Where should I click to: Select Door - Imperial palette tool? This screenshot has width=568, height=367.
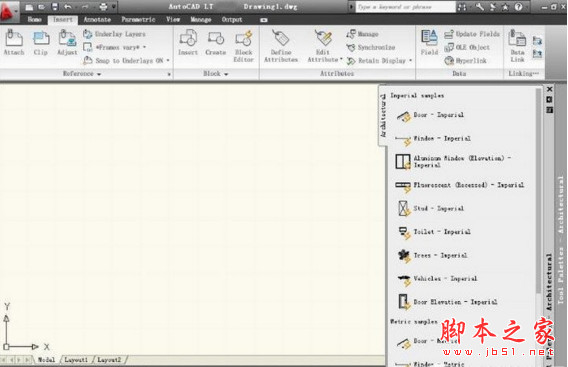point(429,116)
